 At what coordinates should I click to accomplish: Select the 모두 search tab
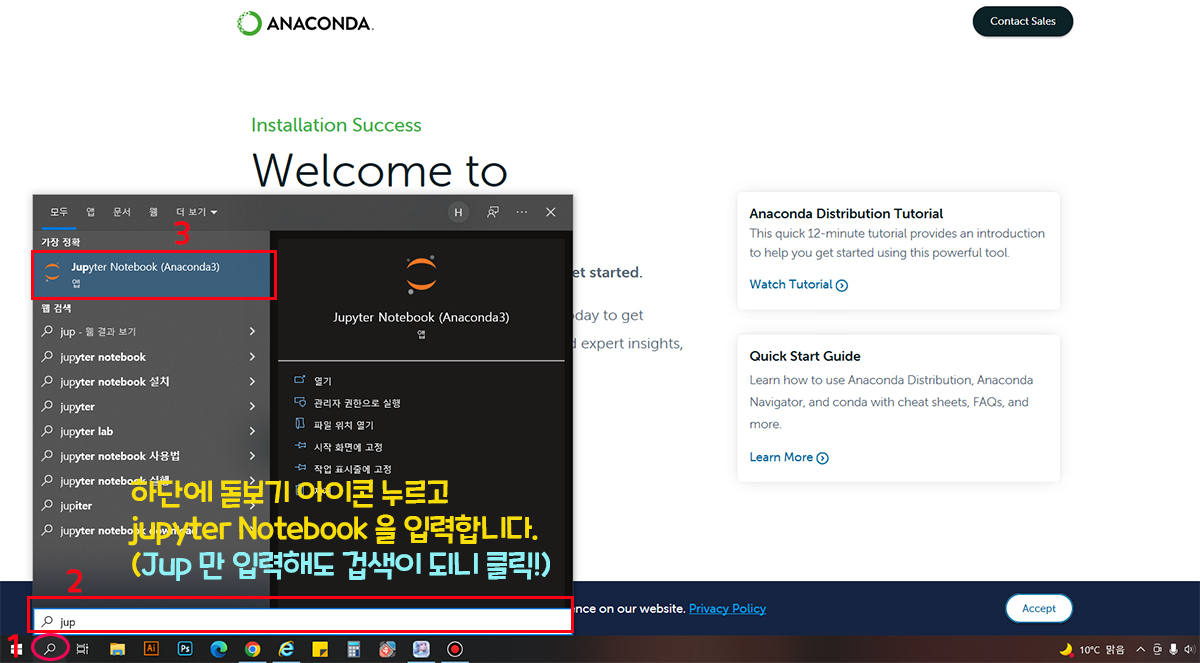point(59,212)
